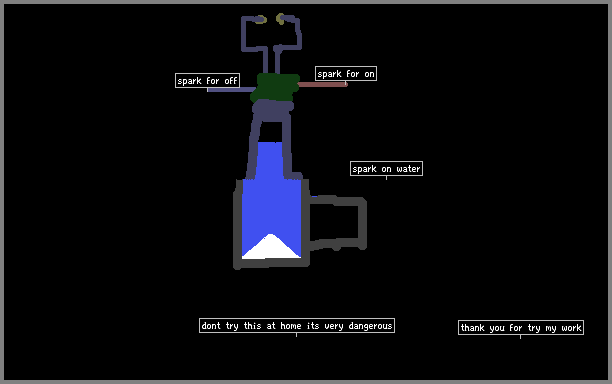Click the right yellow electrode tip at top
The width and height of the screenshot is (612, 384).
280,18
